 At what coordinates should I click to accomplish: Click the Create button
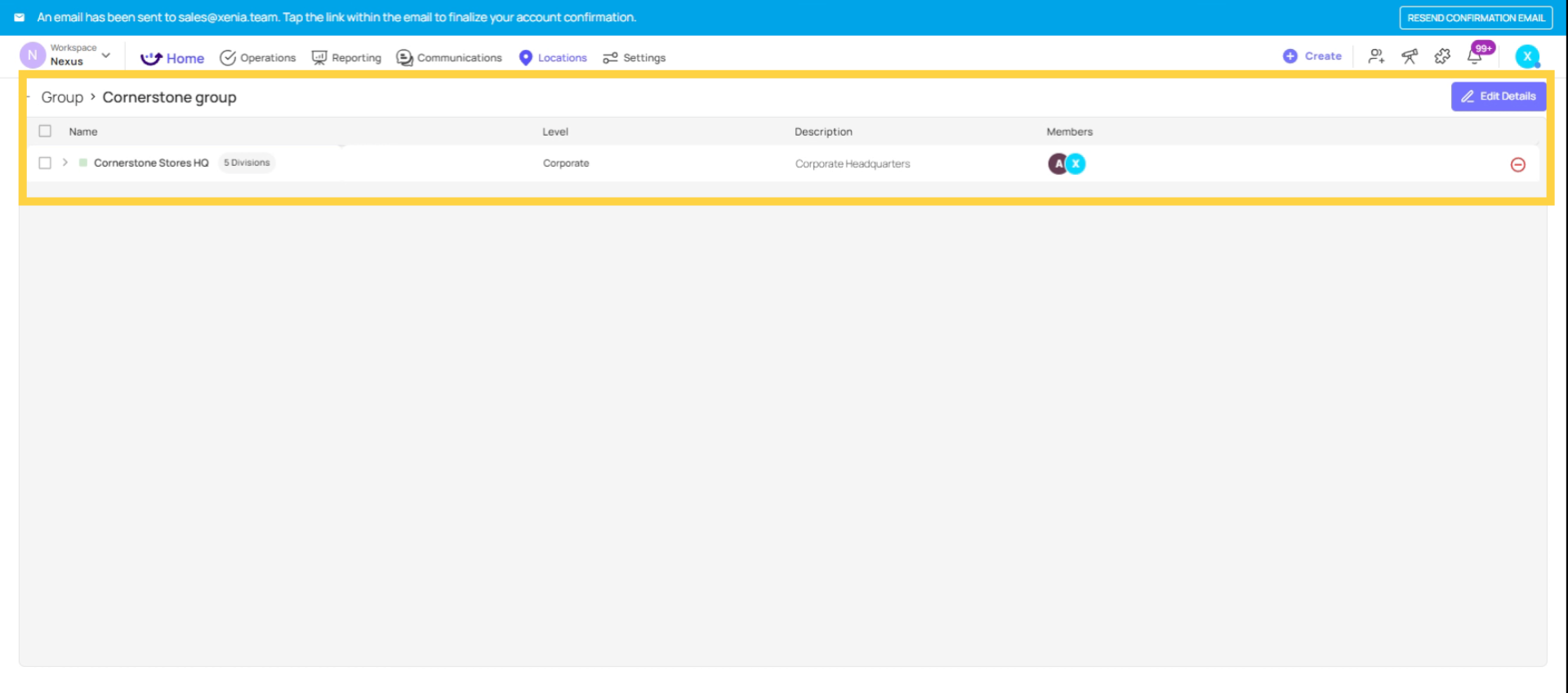(1312, 56)
